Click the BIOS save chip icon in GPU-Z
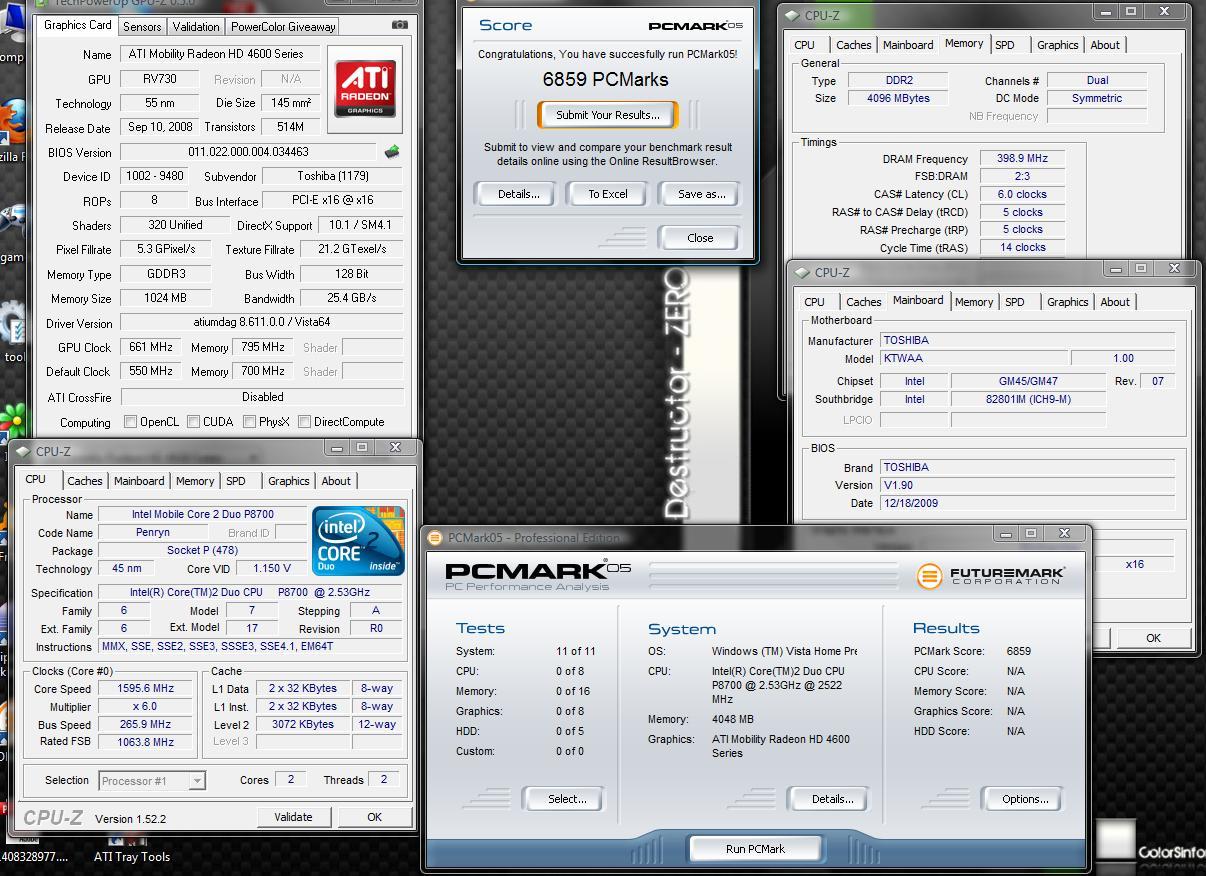 (x=392, y=152)
